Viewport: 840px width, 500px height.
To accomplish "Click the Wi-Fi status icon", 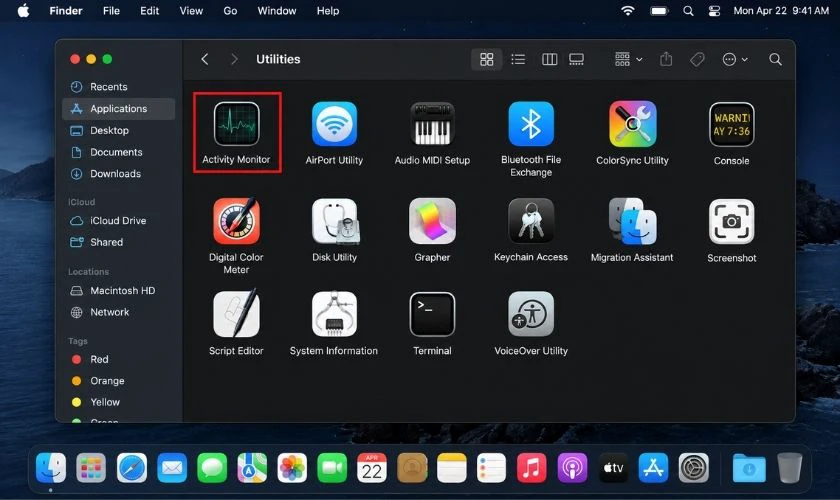I will [628, 11].
